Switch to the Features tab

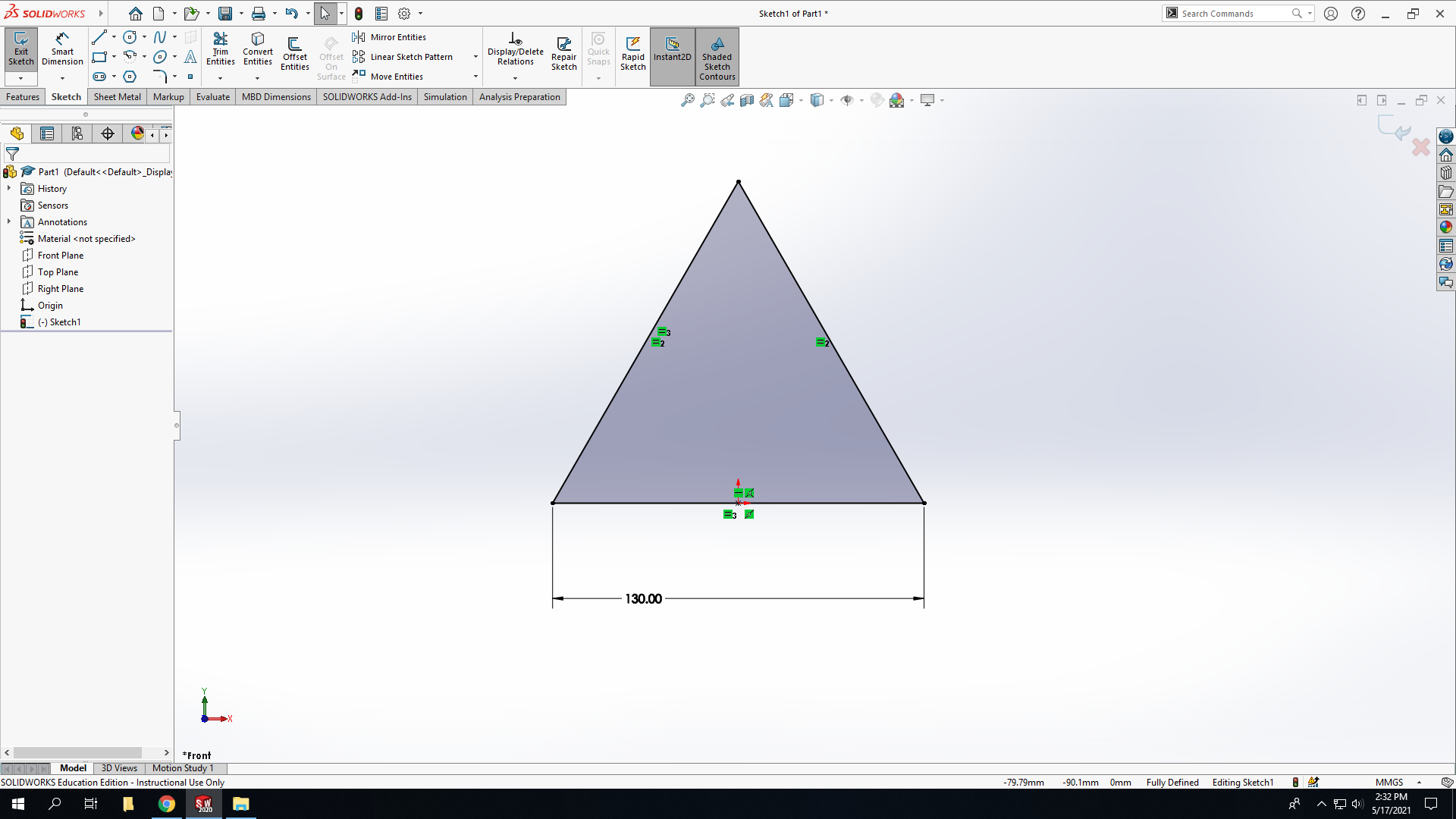pos(23,96)
